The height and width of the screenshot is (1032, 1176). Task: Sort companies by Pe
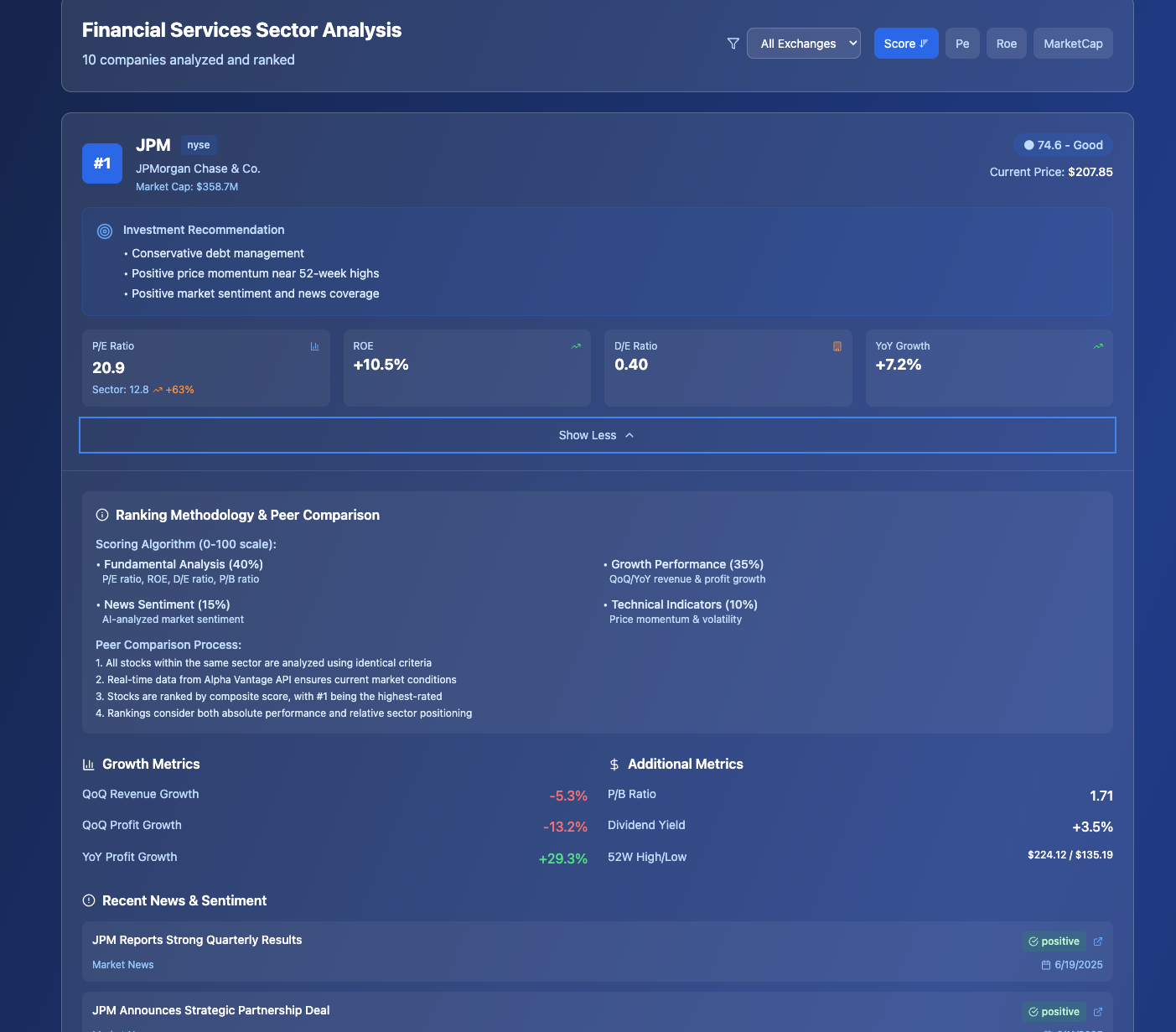point(962,44)
